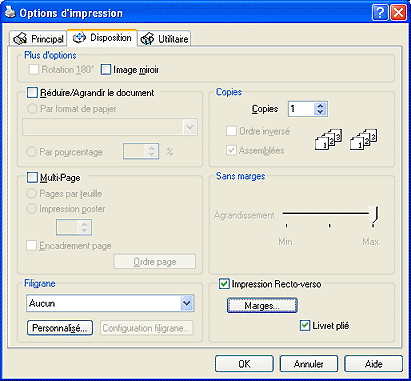This screenshot has height=381, width=411.
Task: Click the Copies number field
Action: point(301,109)
